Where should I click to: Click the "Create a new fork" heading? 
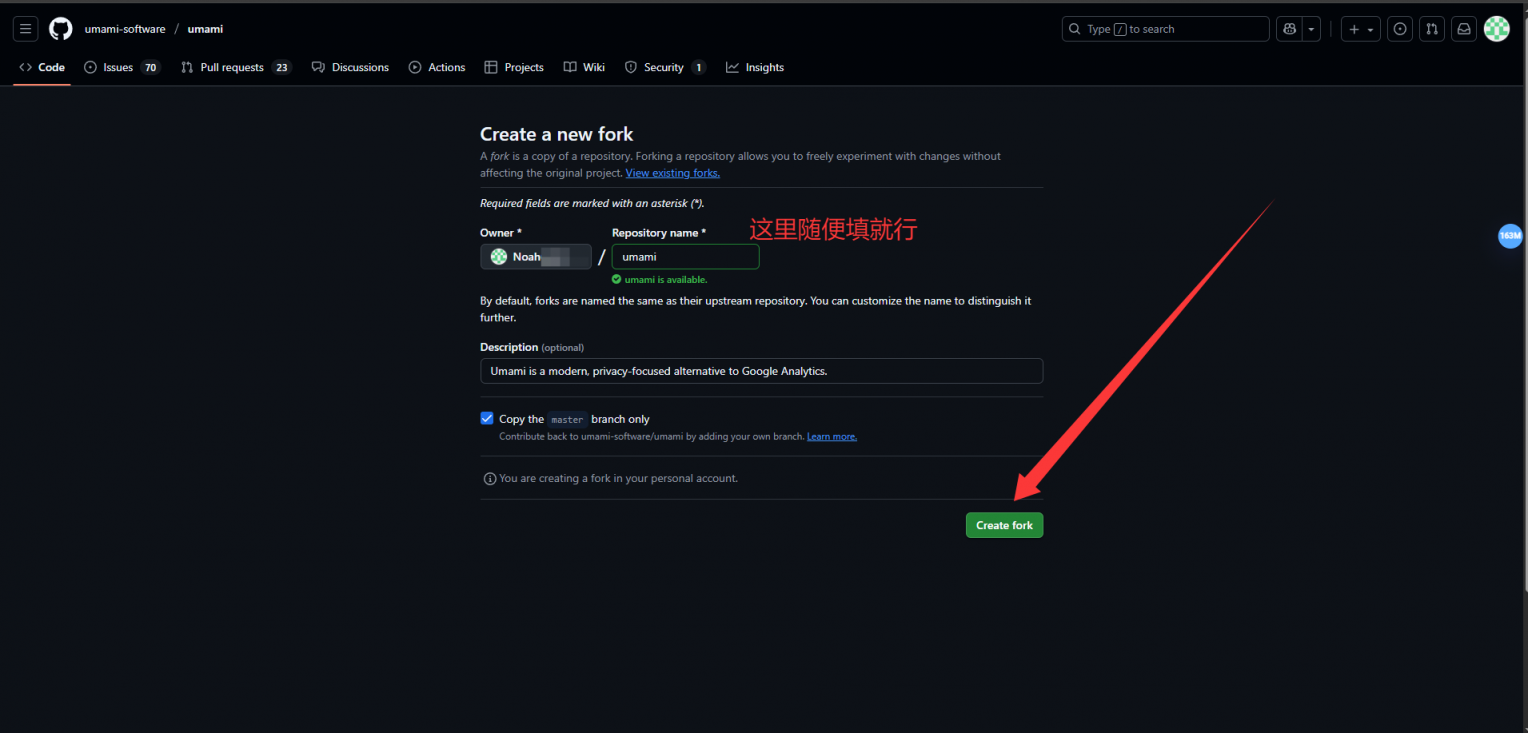coord(557,134)
